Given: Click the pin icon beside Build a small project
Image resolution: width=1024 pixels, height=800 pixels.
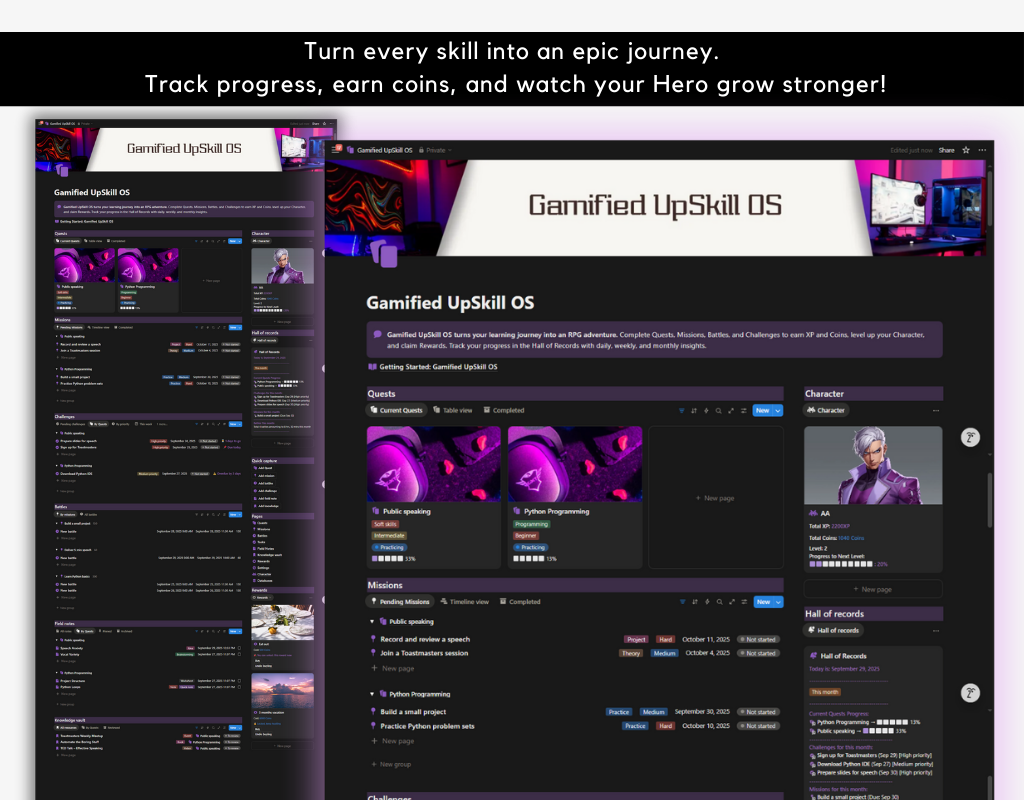Looking at the screenshot, I should (373, 712).
